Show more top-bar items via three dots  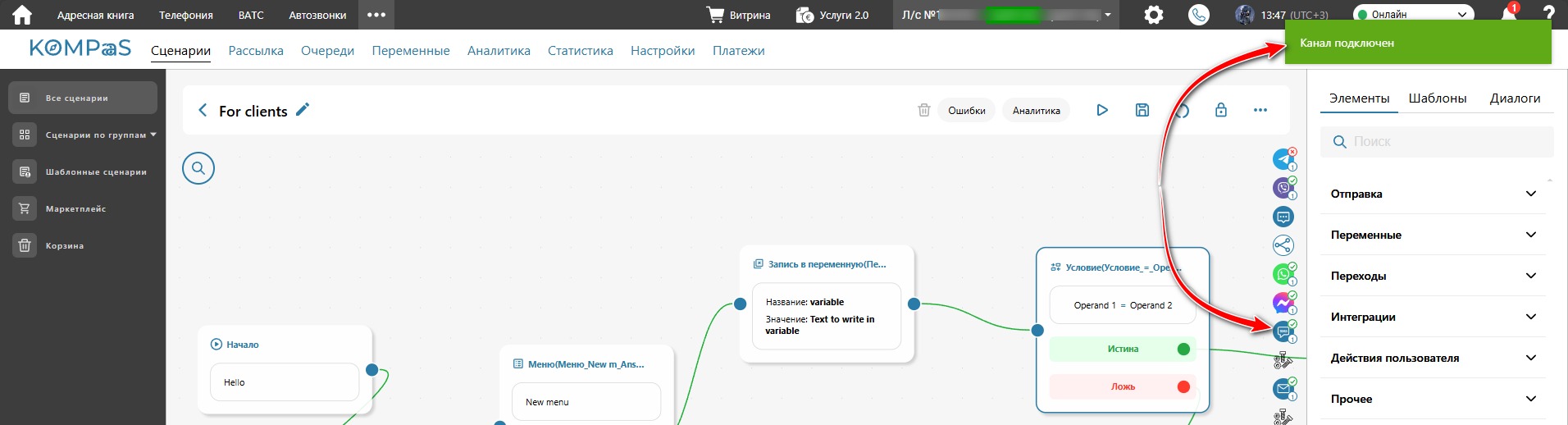tap(376, 15)
